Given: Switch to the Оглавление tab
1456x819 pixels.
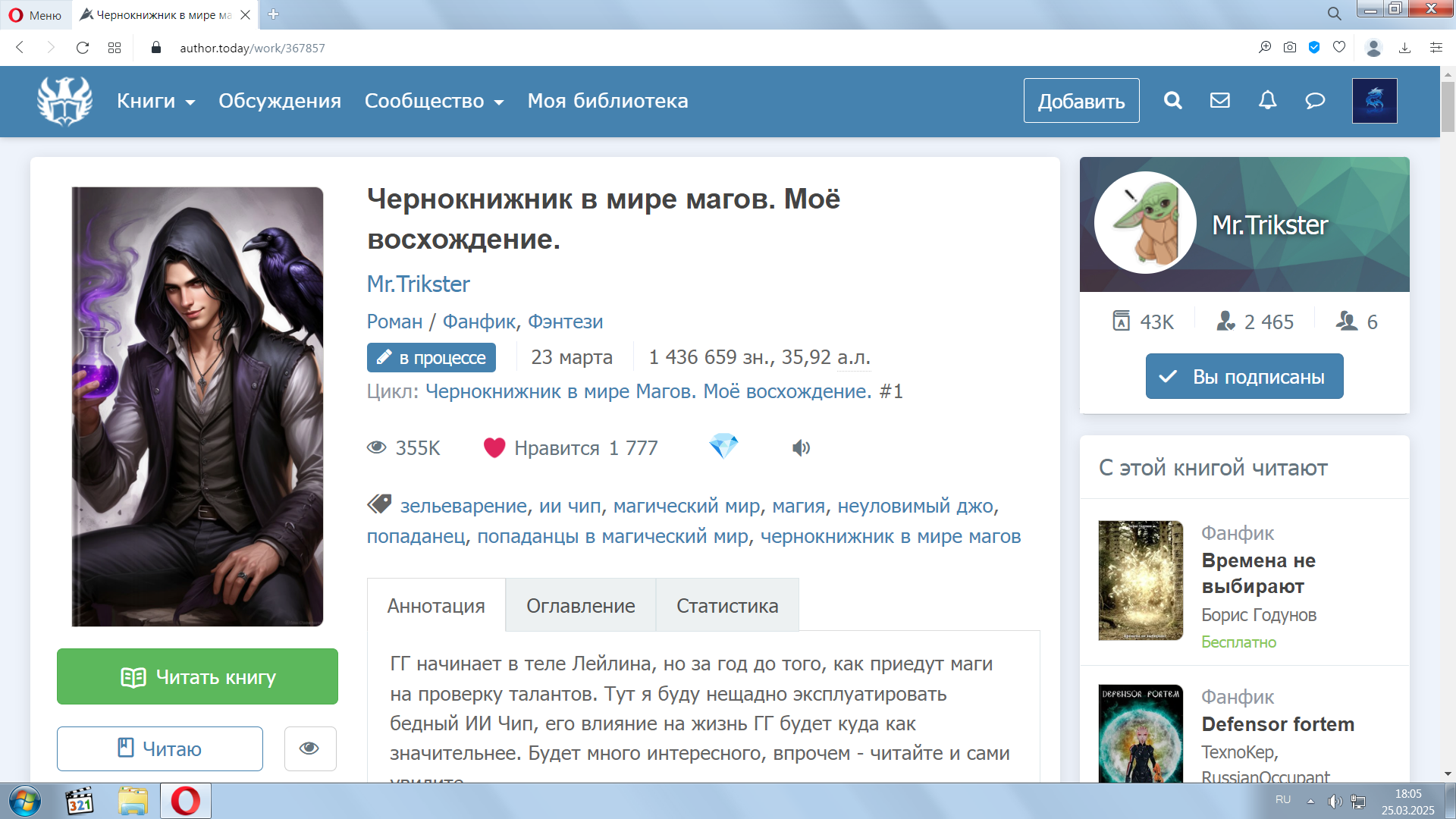Looking at the screenshot, I should click(580, 606).
